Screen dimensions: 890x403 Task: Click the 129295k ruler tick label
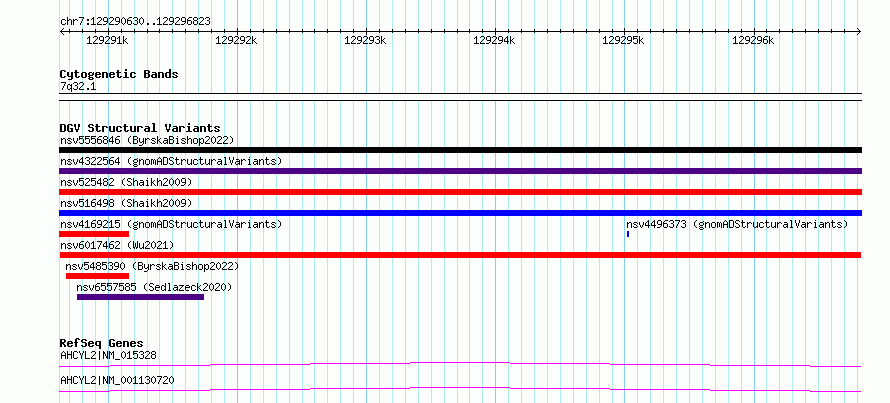click(x=623, y=40)
